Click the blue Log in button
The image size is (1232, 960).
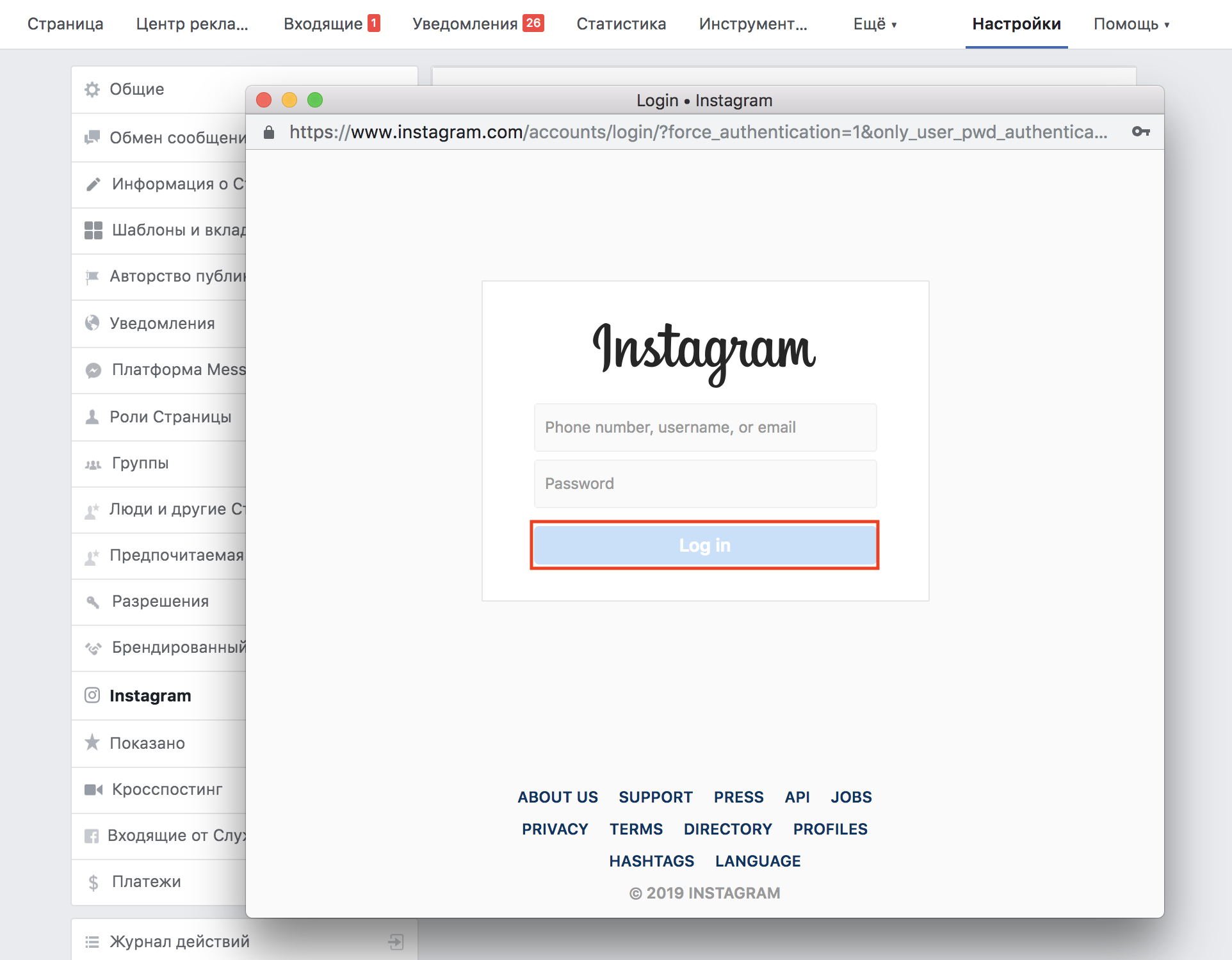[x=705, y=545]
